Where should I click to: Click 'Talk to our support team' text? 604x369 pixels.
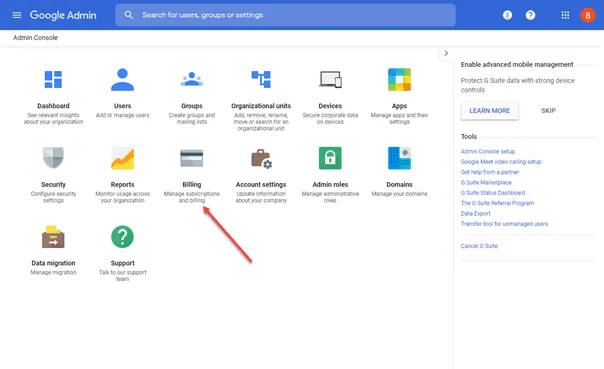coord(122,276)
